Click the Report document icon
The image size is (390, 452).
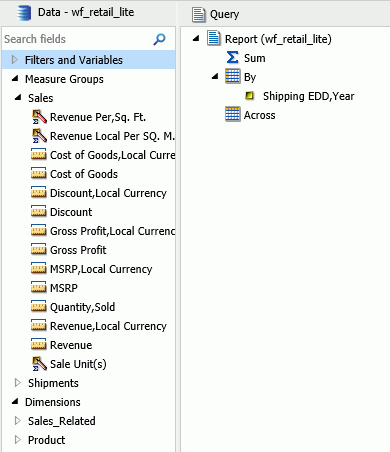(x=213, y=38)
